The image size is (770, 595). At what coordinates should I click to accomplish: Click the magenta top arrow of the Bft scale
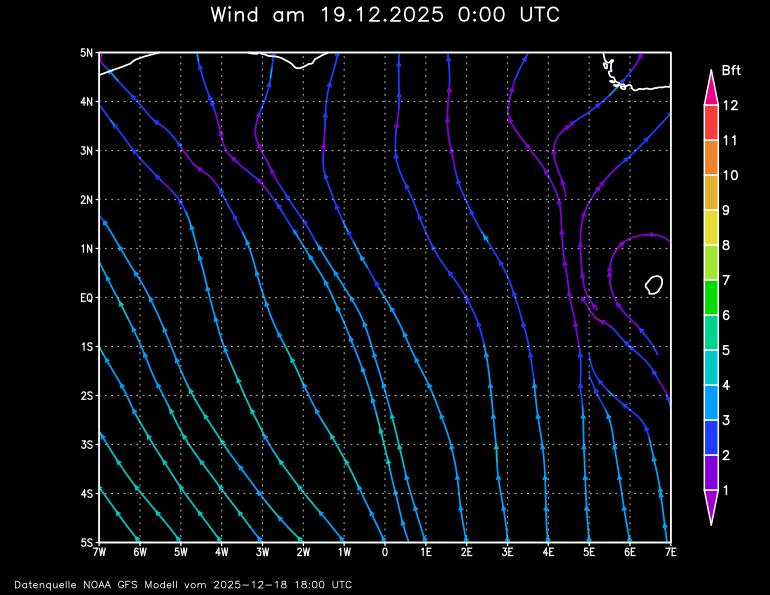(x=711, y=89)
